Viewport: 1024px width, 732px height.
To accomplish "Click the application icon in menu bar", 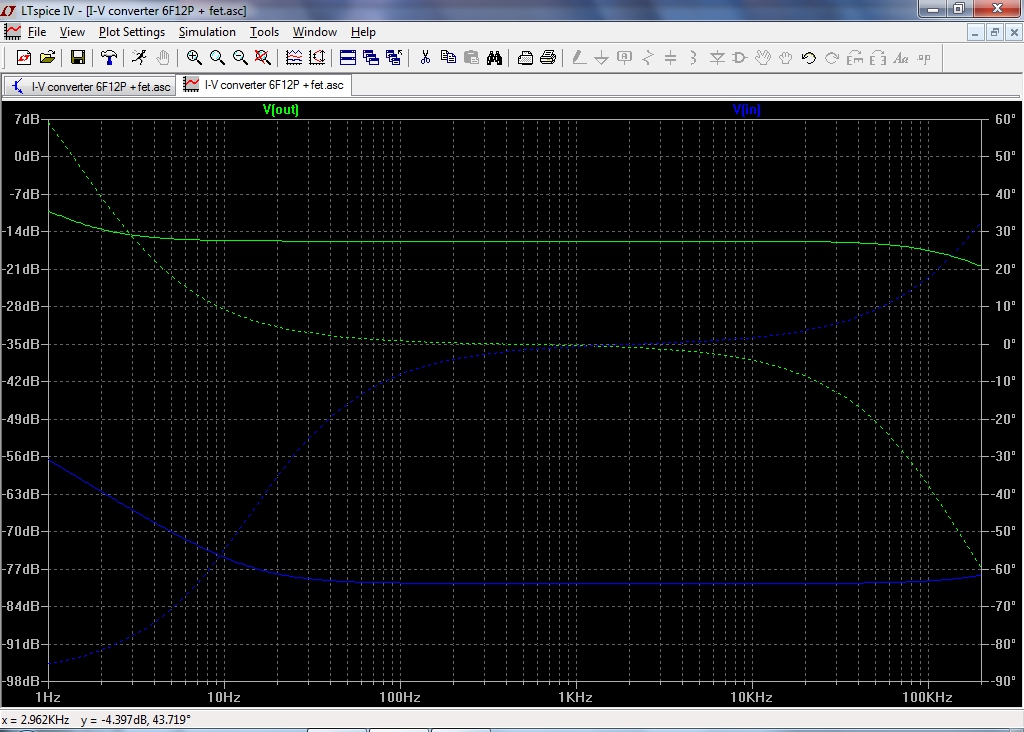I will point(12,31).
